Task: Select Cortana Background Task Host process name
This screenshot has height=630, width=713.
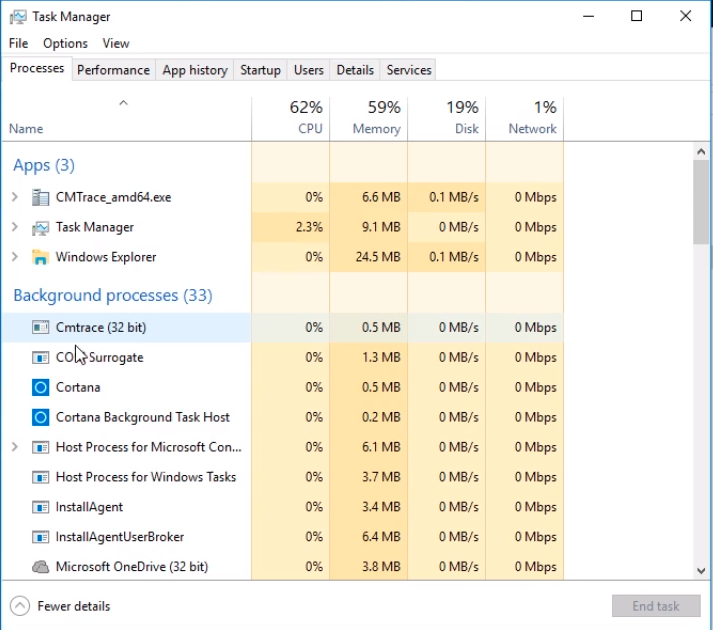Action: point(143,418)
